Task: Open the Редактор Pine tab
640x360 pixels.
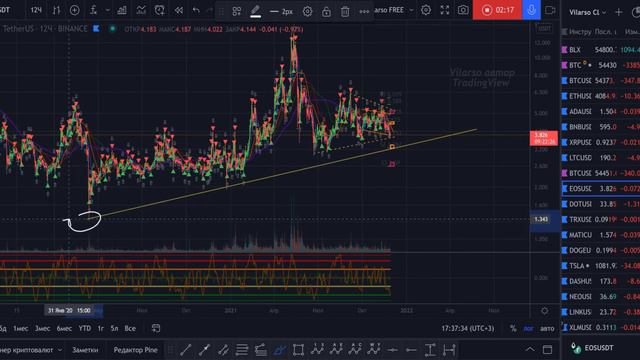Action: [136, 350]
